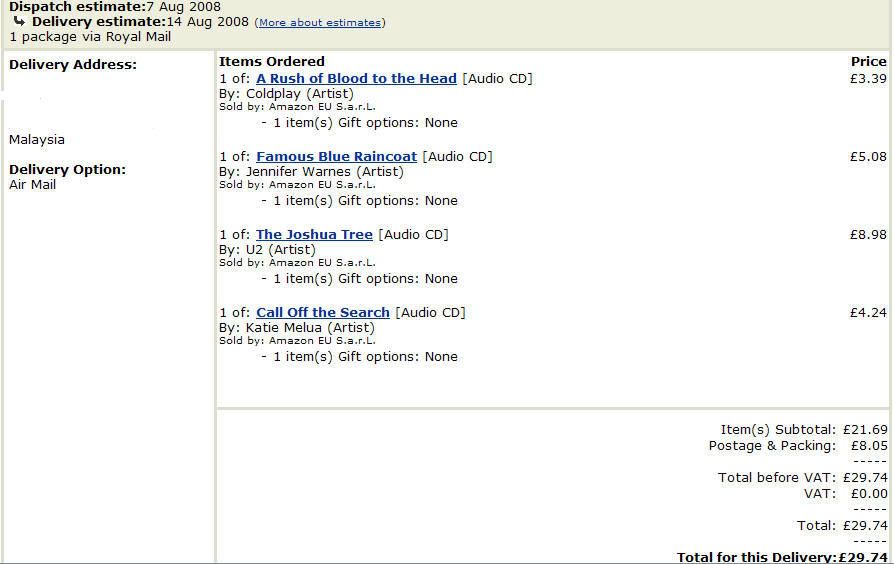The width and height of the screenshot is (894, 564).
Task: Click the Item(s) Subtotal amount £21.69
Action: coord(865,429)
